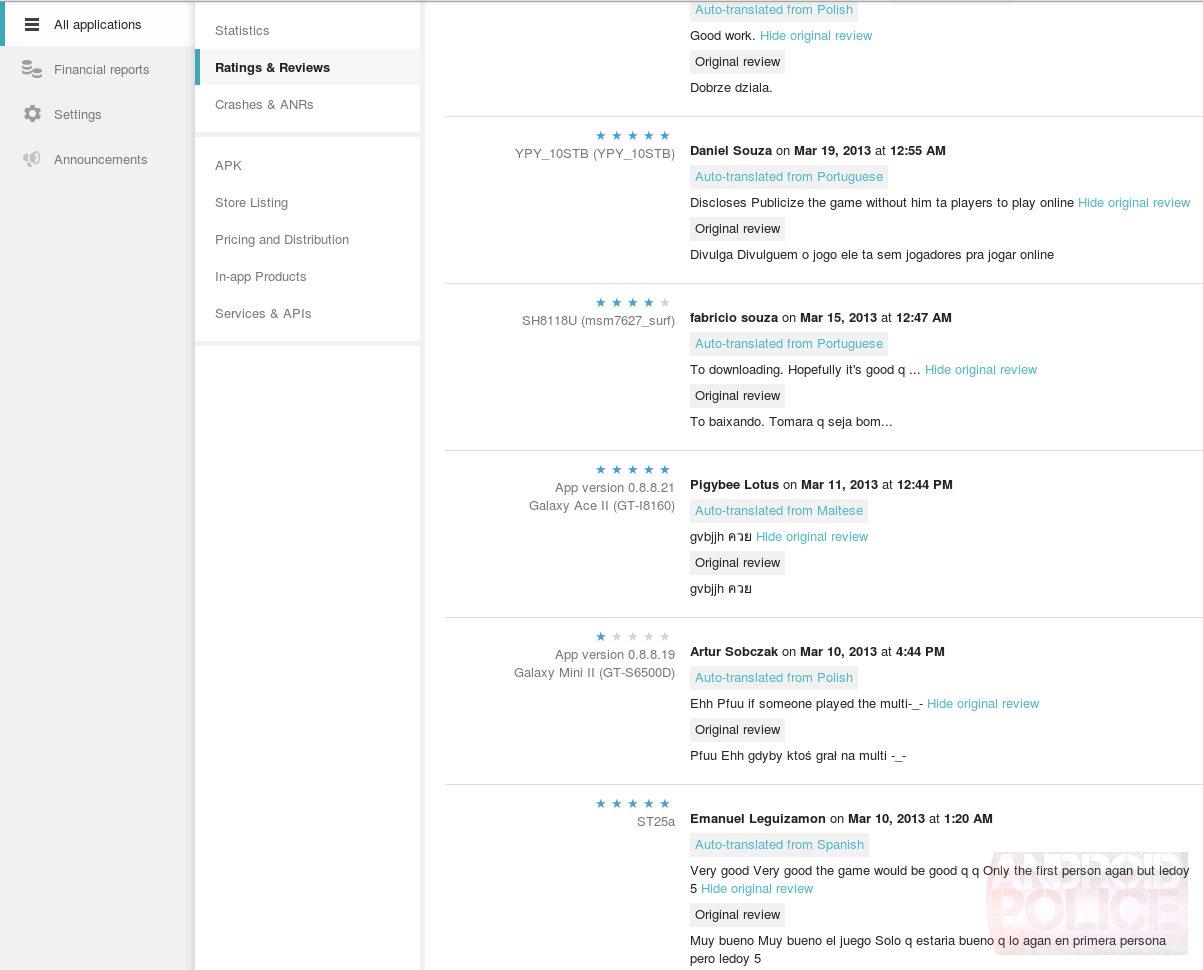Select Ratings & Reviews menu item

[307, 68]
